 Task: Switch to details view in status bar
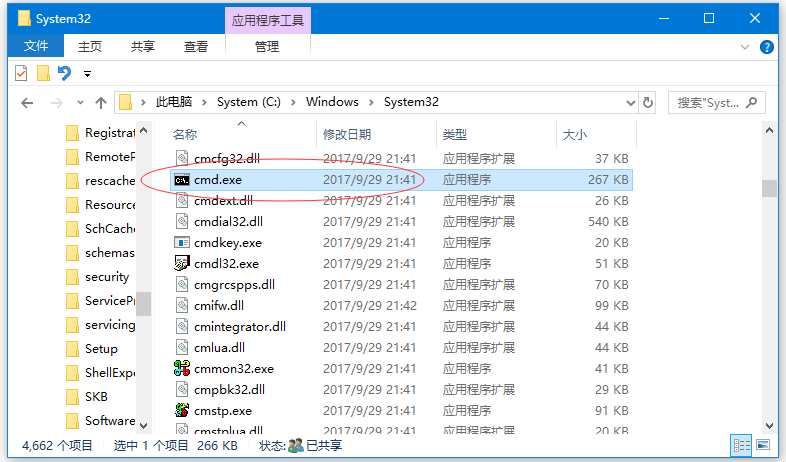coord(741,445)
